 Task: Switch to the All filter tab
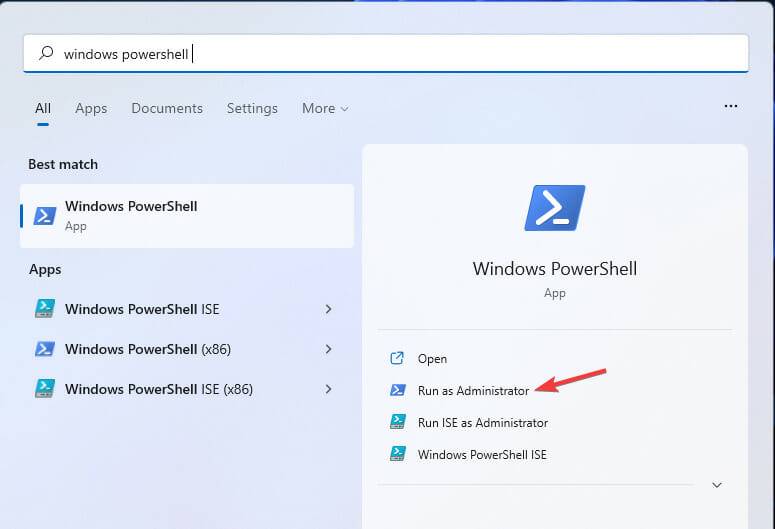point(43,108)
